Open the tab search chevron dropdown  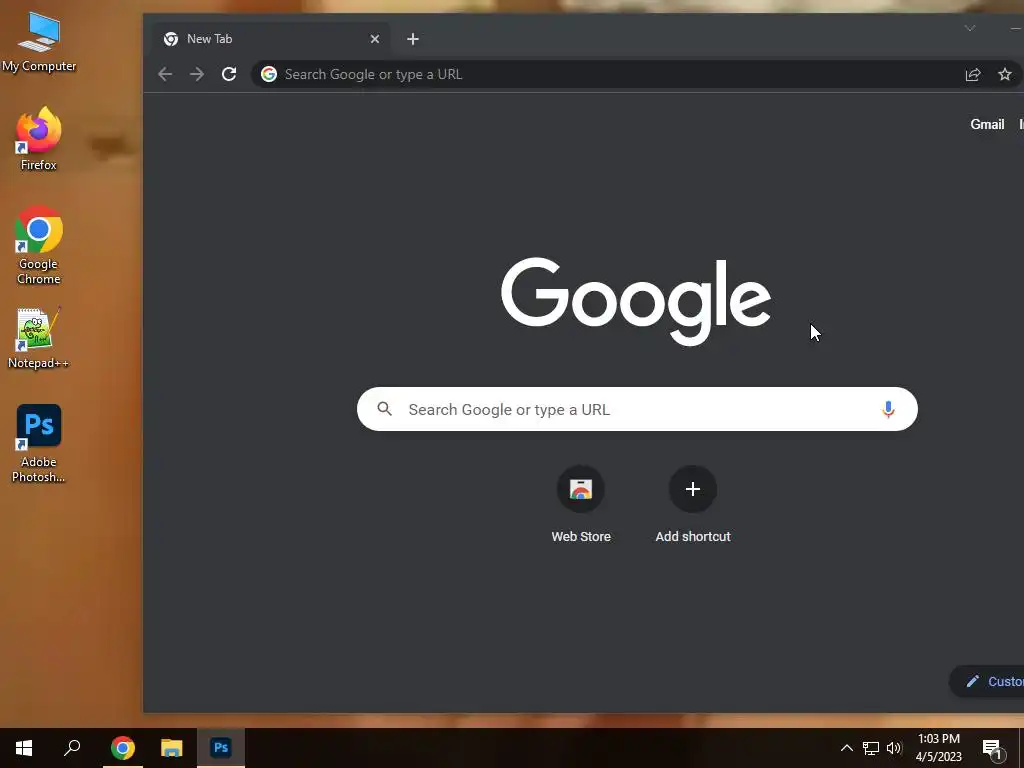[970, 28]
